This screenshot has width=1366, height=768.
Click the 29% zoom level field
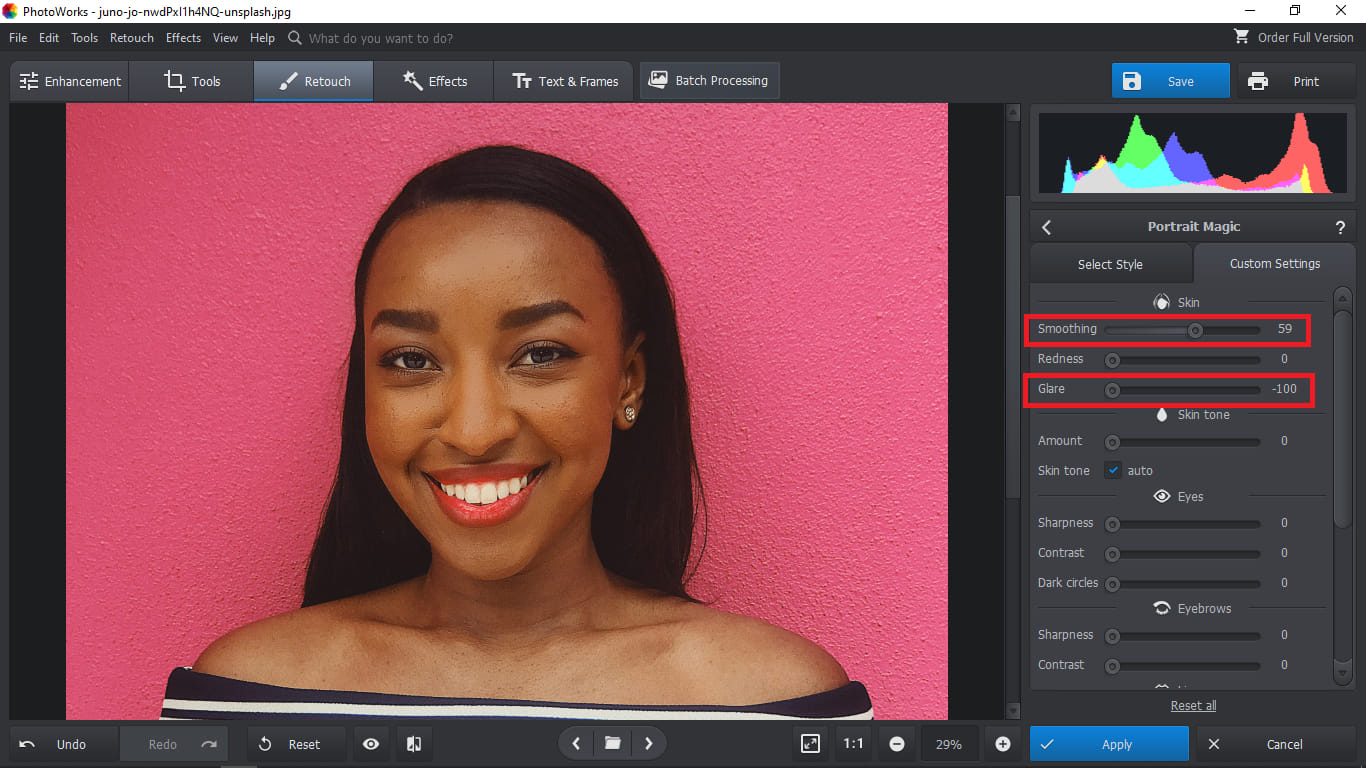[x=949, y=744]
